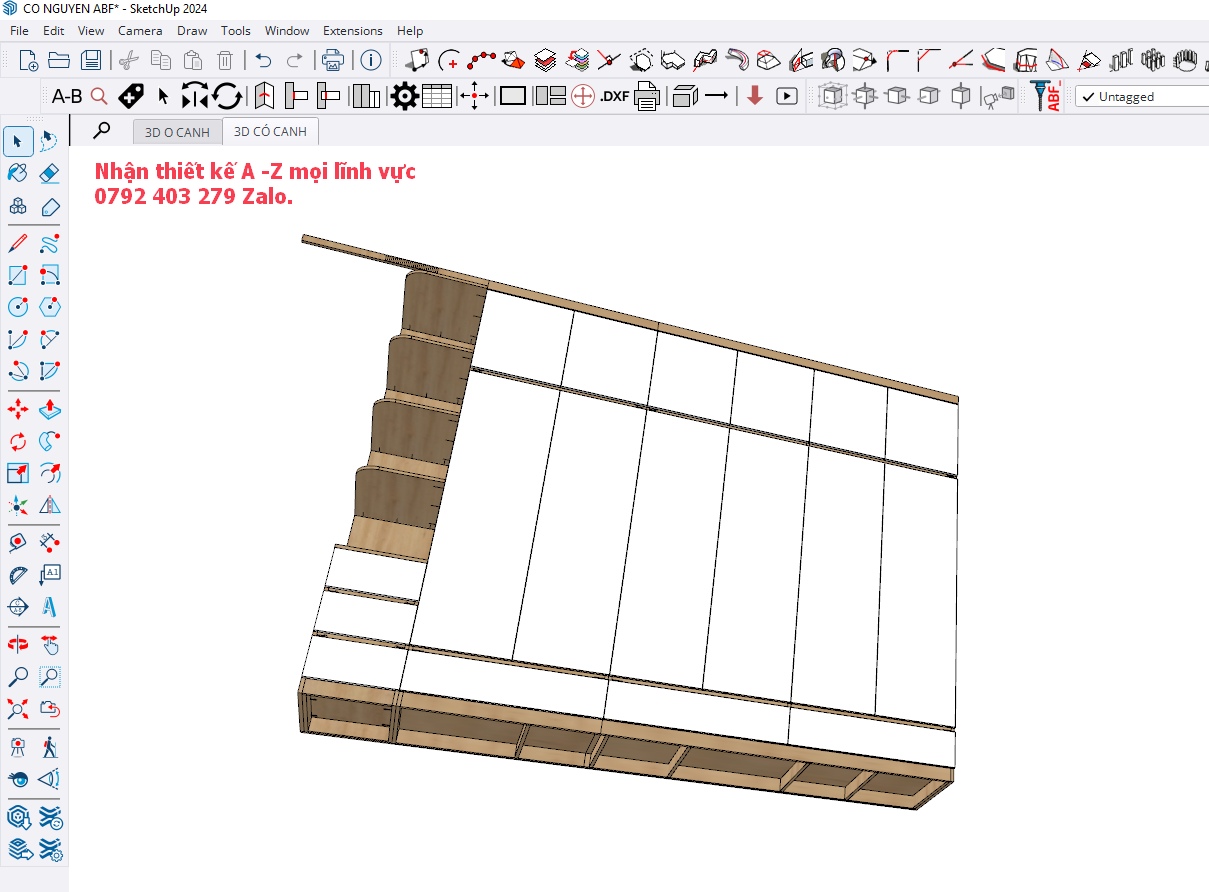The image size is (1209, 892).
Task: Open the Untagged tag dropdown
Action: 1141,97
